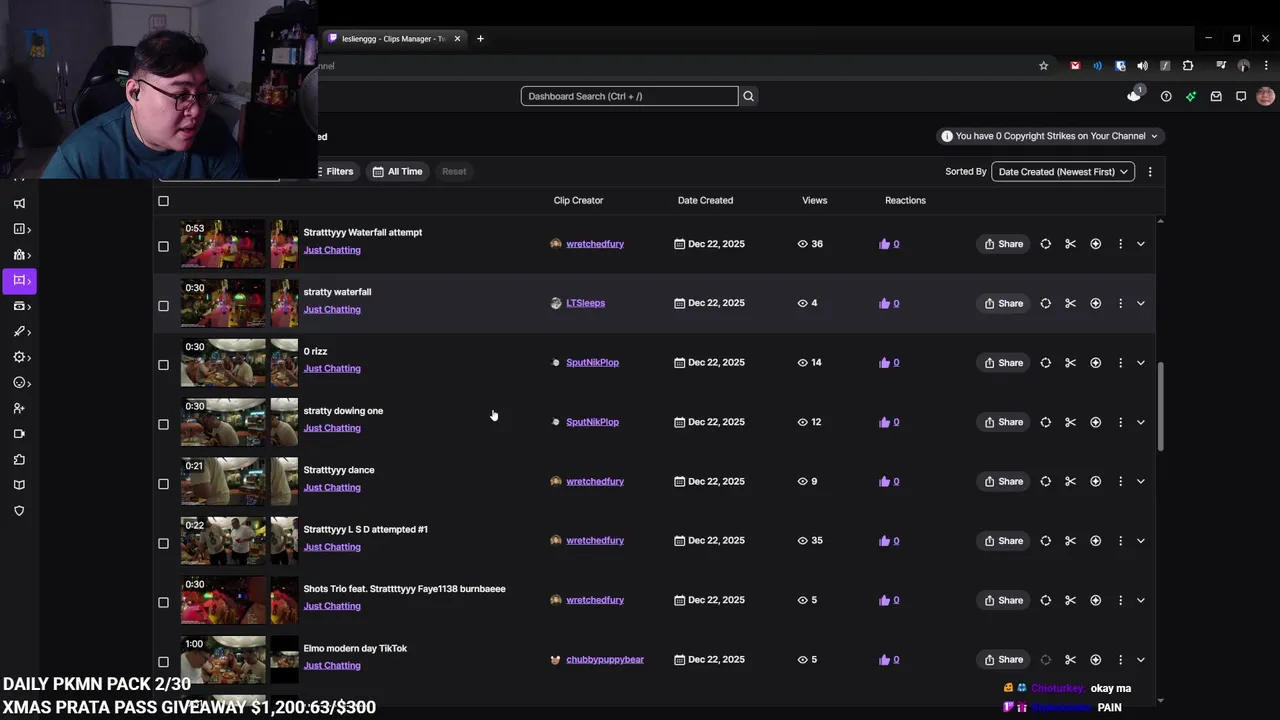Open creator link chubbypuppybear

pos(605,659)
